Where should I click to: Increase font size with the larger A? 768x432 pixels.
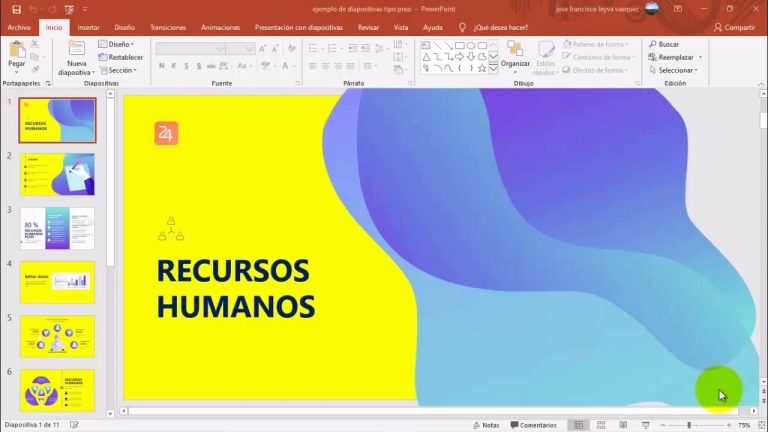point(263,48)
